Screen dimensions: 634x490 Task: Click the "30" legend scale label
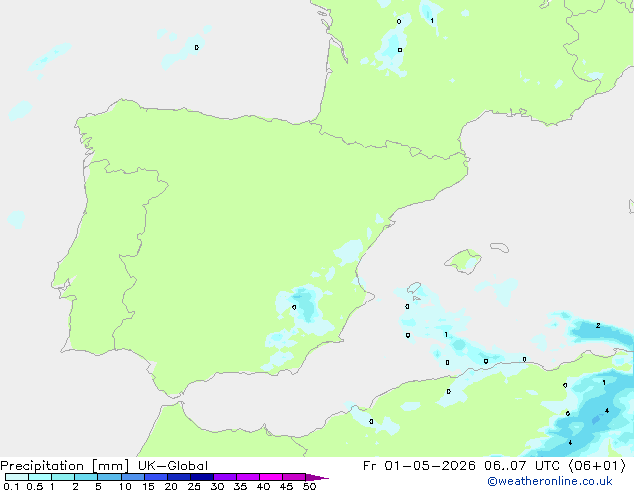click(217, 486)
